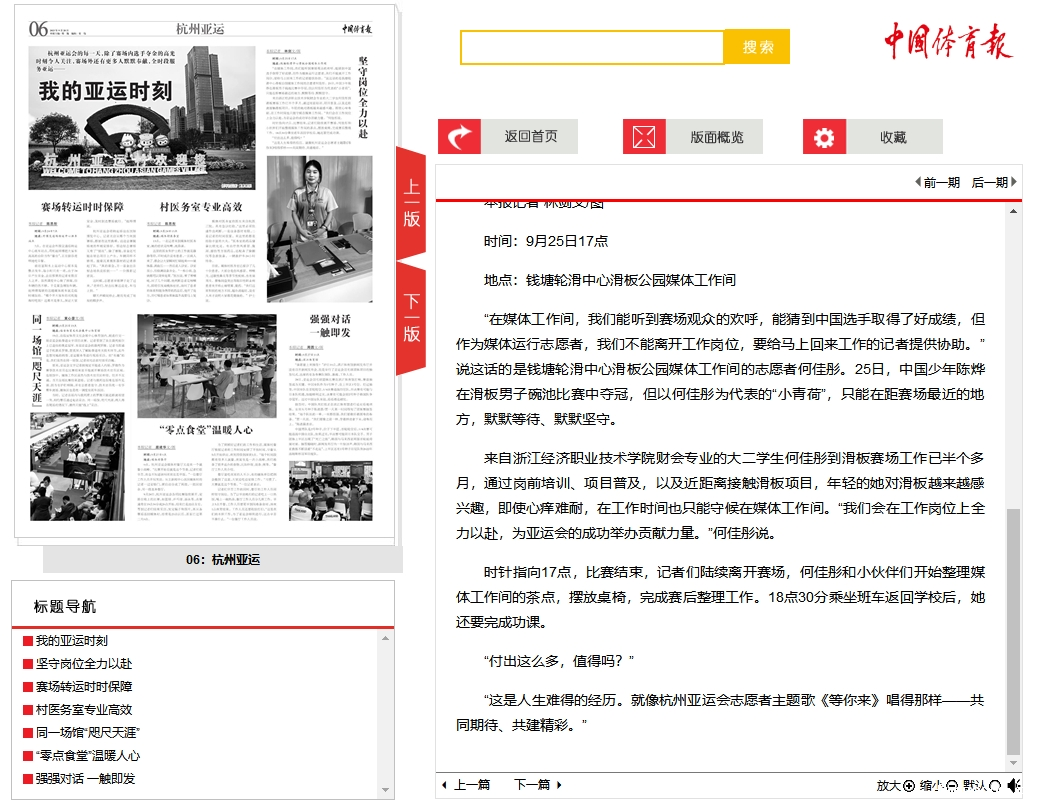
Task: Open previous article 上一篇
Action: click(x=466, y=785)
